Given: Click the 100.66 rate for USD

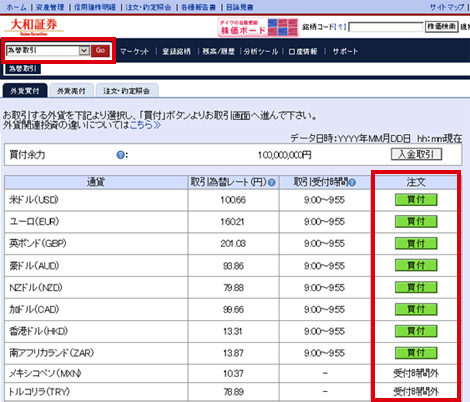Looking at the screenshot, I should pos(233,200).
